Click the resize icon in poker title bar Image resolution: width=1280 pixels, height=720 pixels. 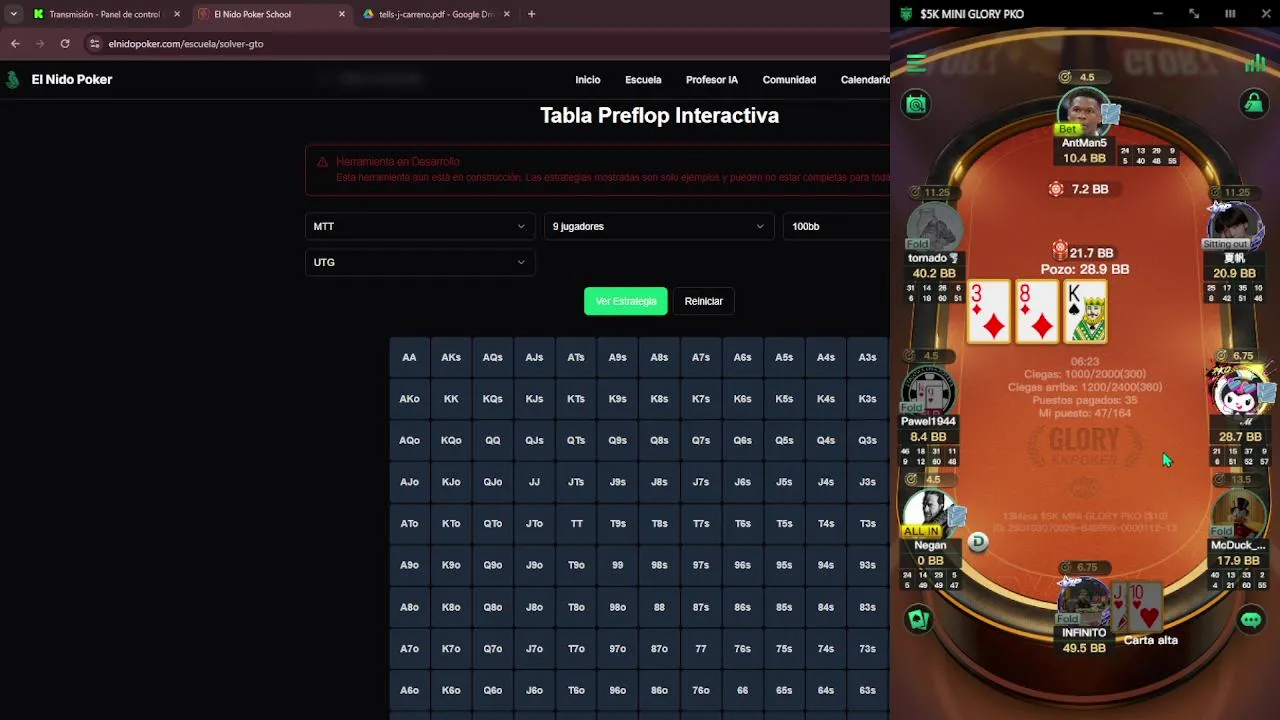tap(1194, 14)
